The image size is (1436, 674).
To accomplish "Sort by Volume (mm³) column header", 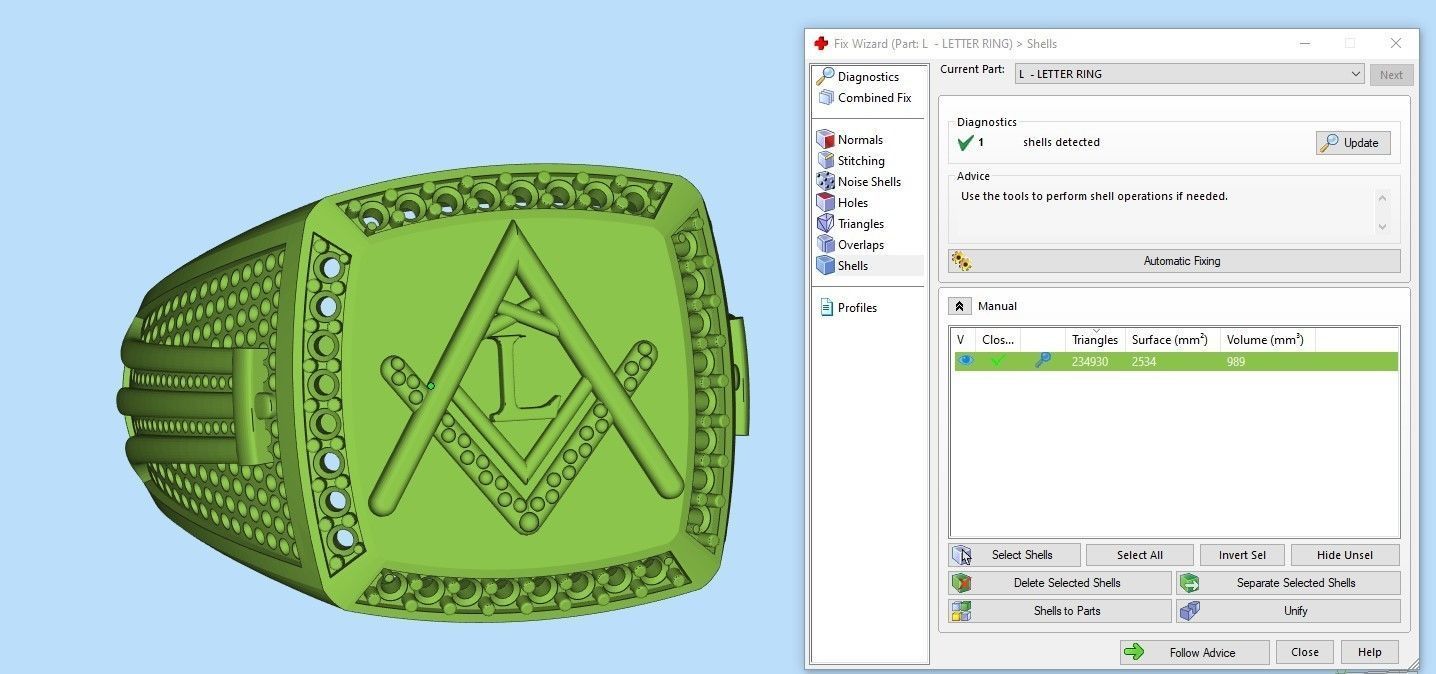I will 1268,340.
